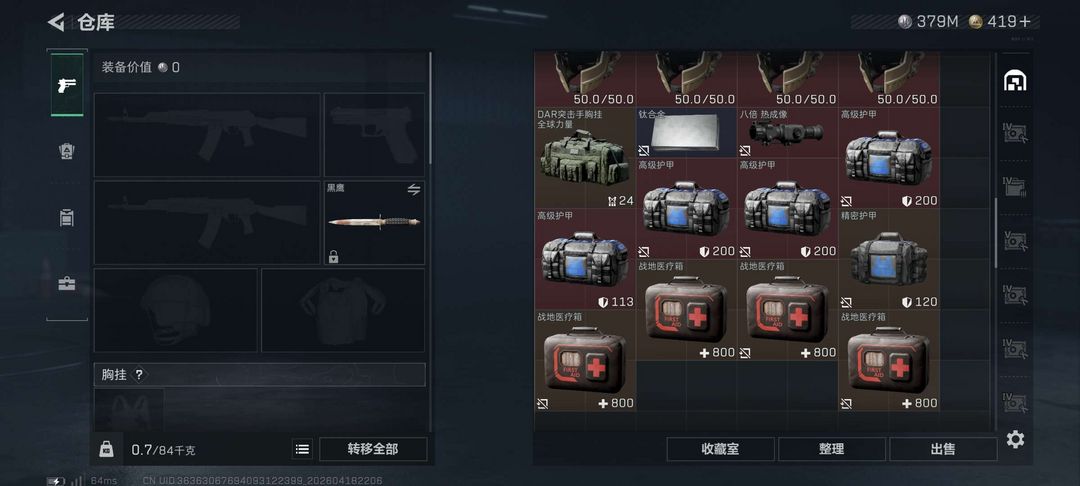Click the swap arrows icon on 黑鹰 knife slot
Viewport: 1080px width, 486px height.
[x=413, y=190]
